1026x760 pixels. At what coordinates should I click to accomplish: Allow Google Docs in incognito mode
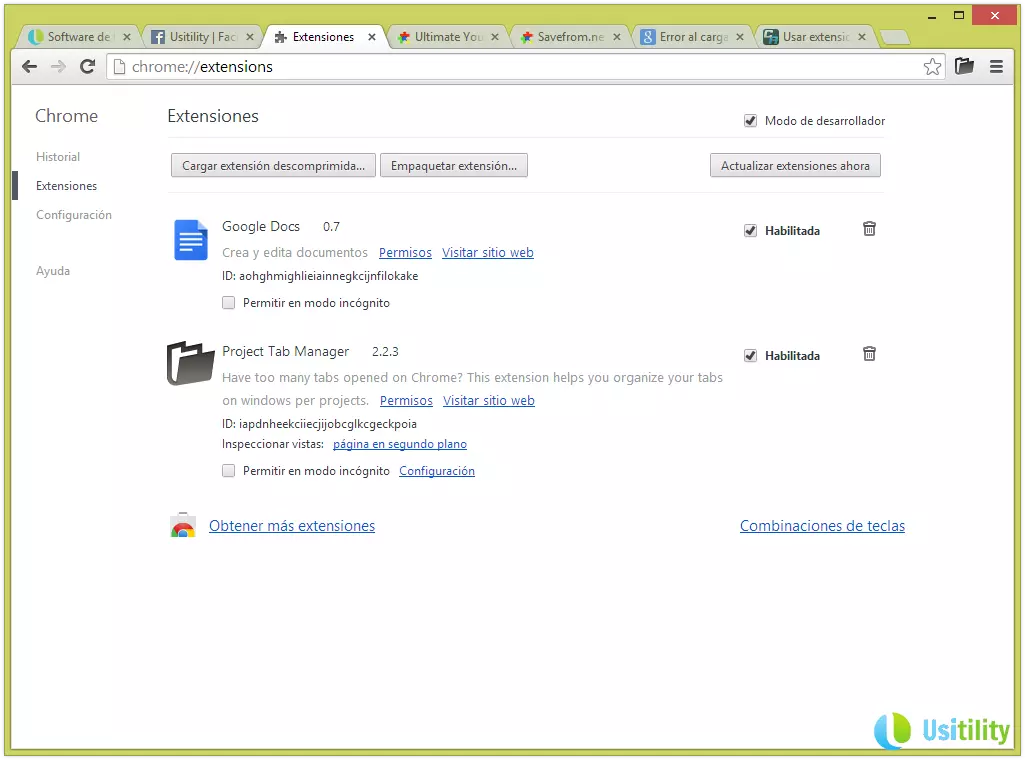pos(229,303)
